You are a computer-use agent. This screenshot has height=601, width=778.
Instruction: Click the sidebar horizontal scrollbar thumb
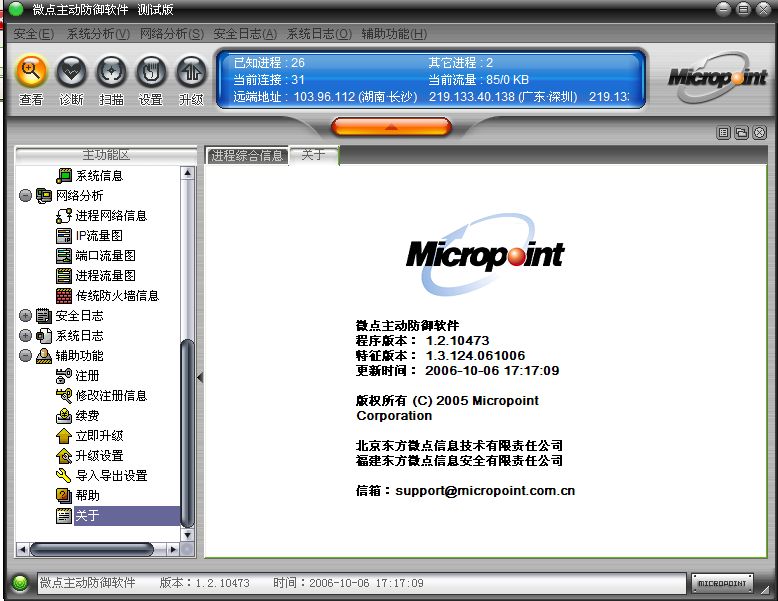click(92, 549)
